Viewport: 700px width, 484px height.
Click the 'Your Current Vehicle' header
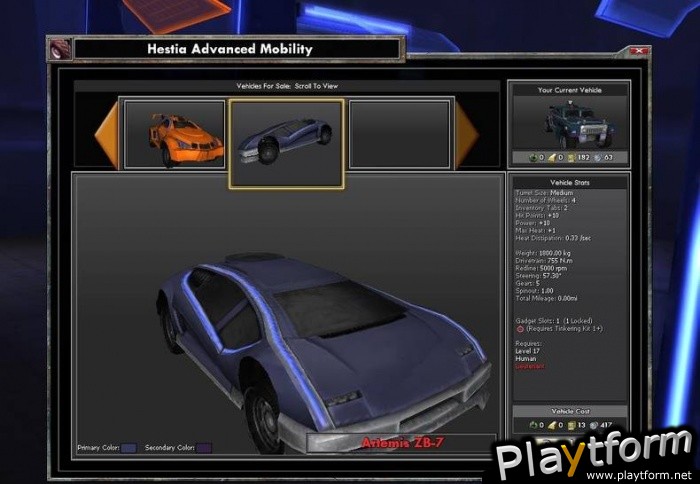tap(570, 90)
